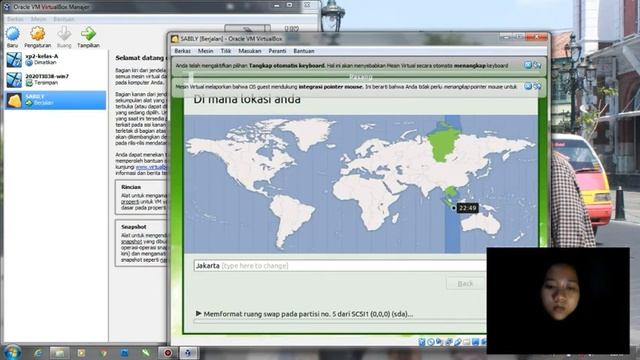
Task: Open Bantuan menu in SABILY VM window
Action: click(x=304, y=51)
